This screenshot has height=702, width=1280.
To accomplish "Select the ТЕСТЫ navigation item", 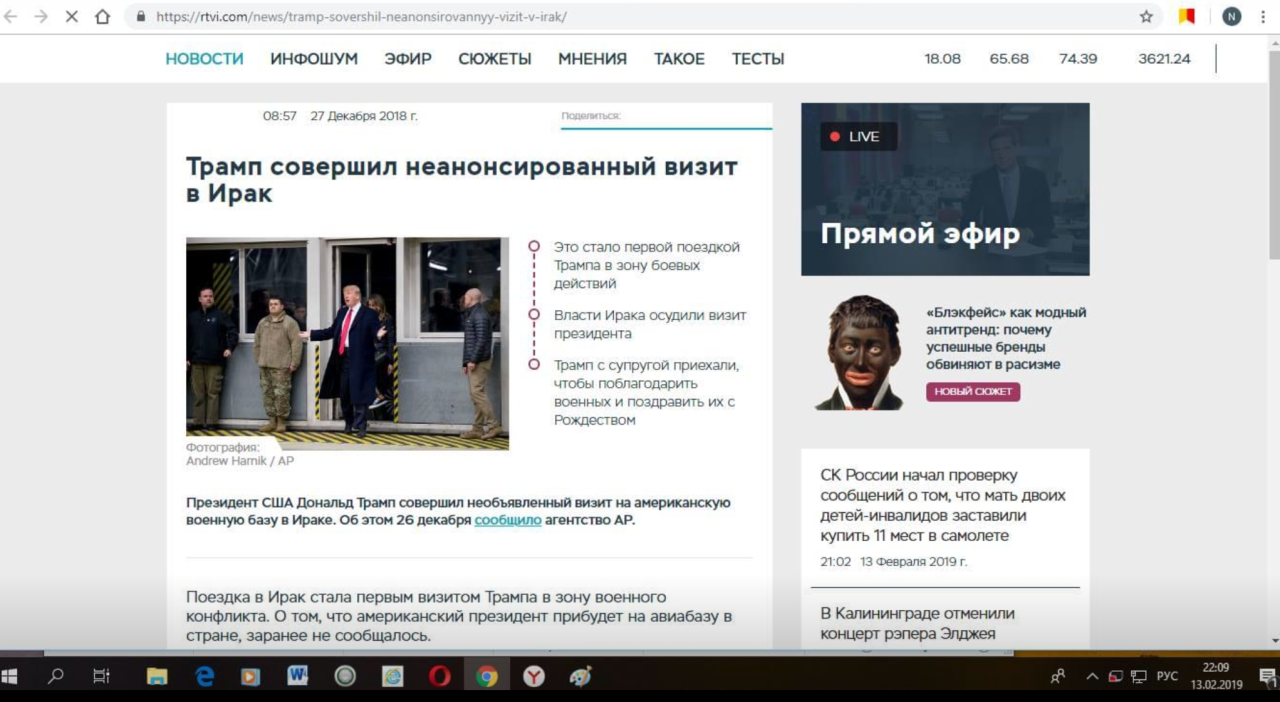I will click(x=757, y=59).
